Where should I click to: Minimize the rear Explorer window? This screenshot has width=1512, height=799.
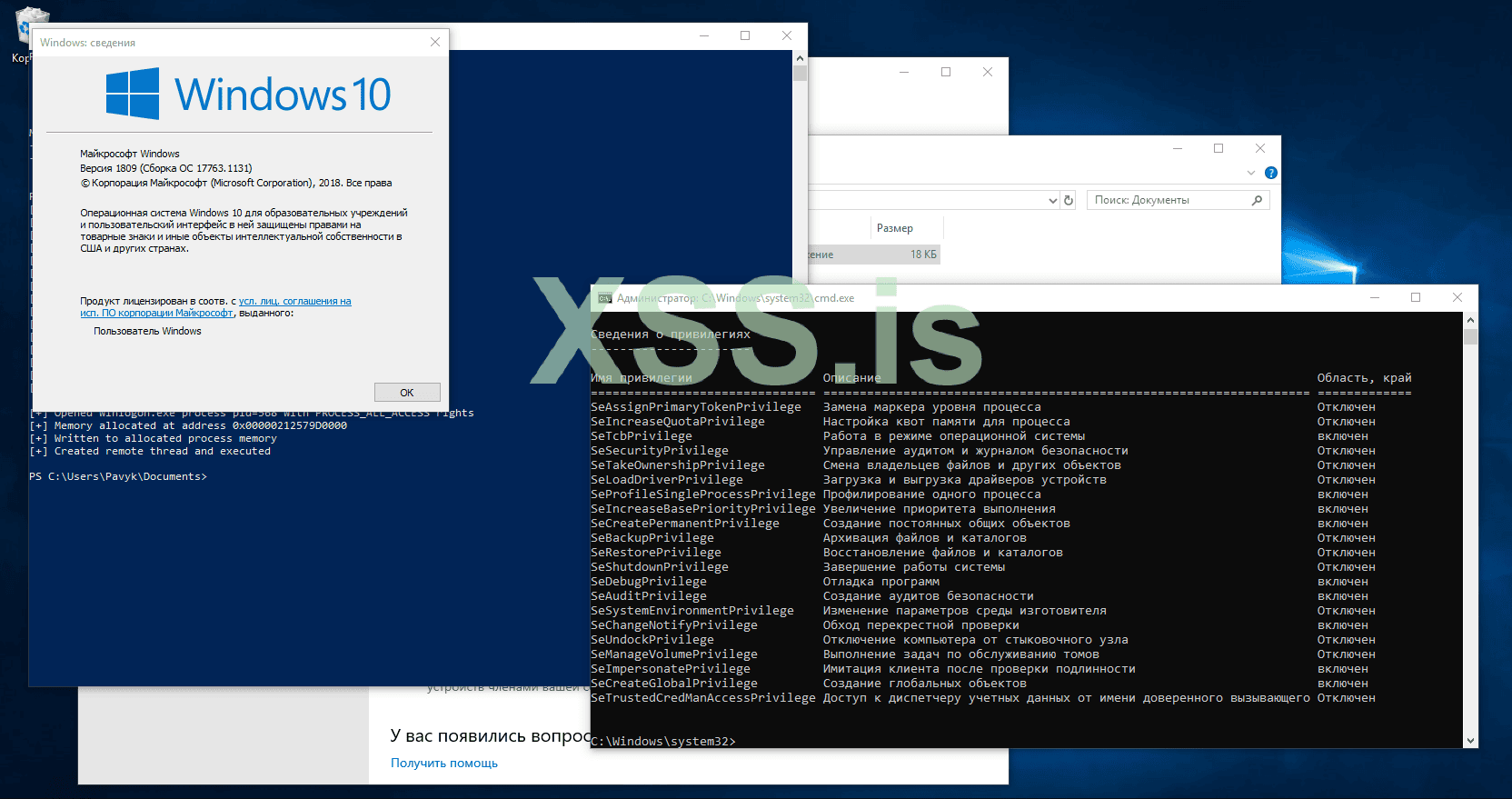click(x=904, y=72)
